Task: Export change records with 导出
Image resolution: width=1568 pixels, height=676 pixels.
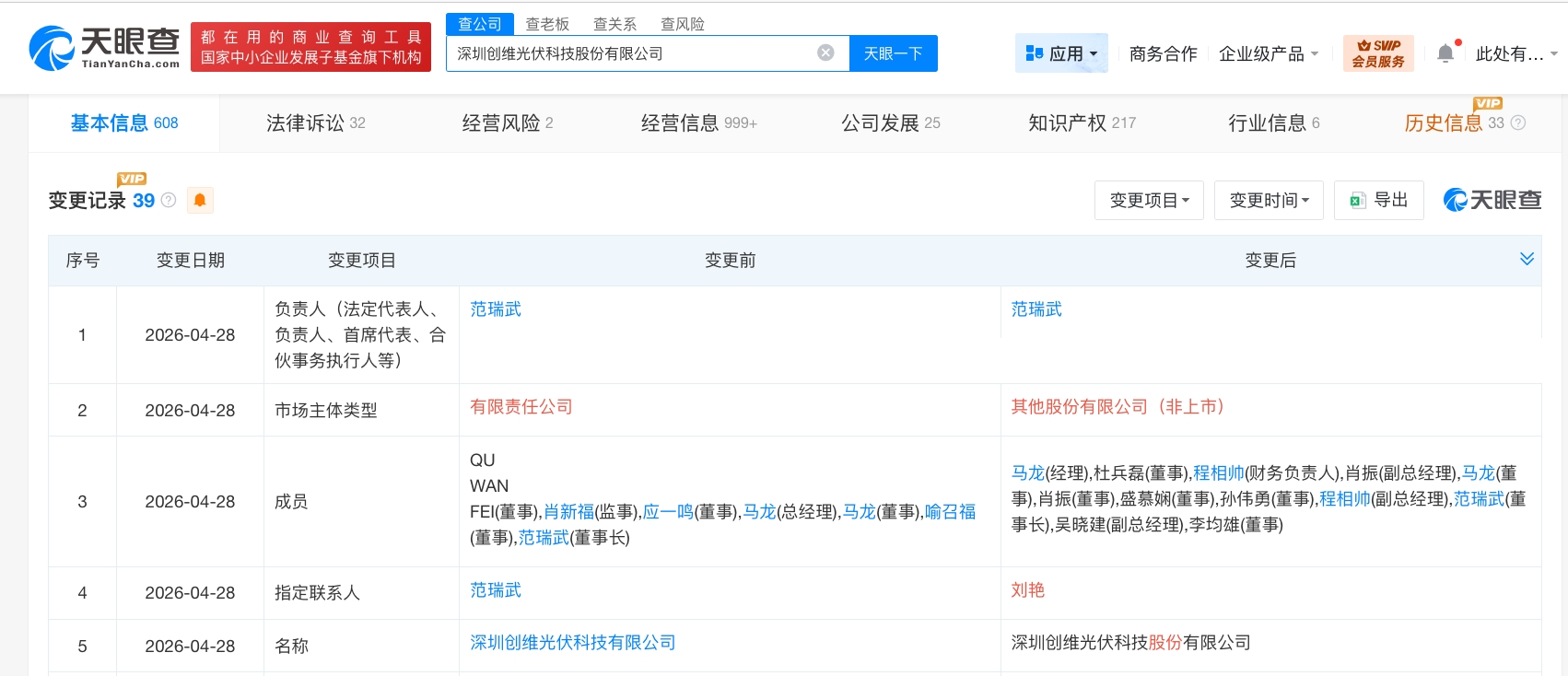Action: click(1379, 200)
